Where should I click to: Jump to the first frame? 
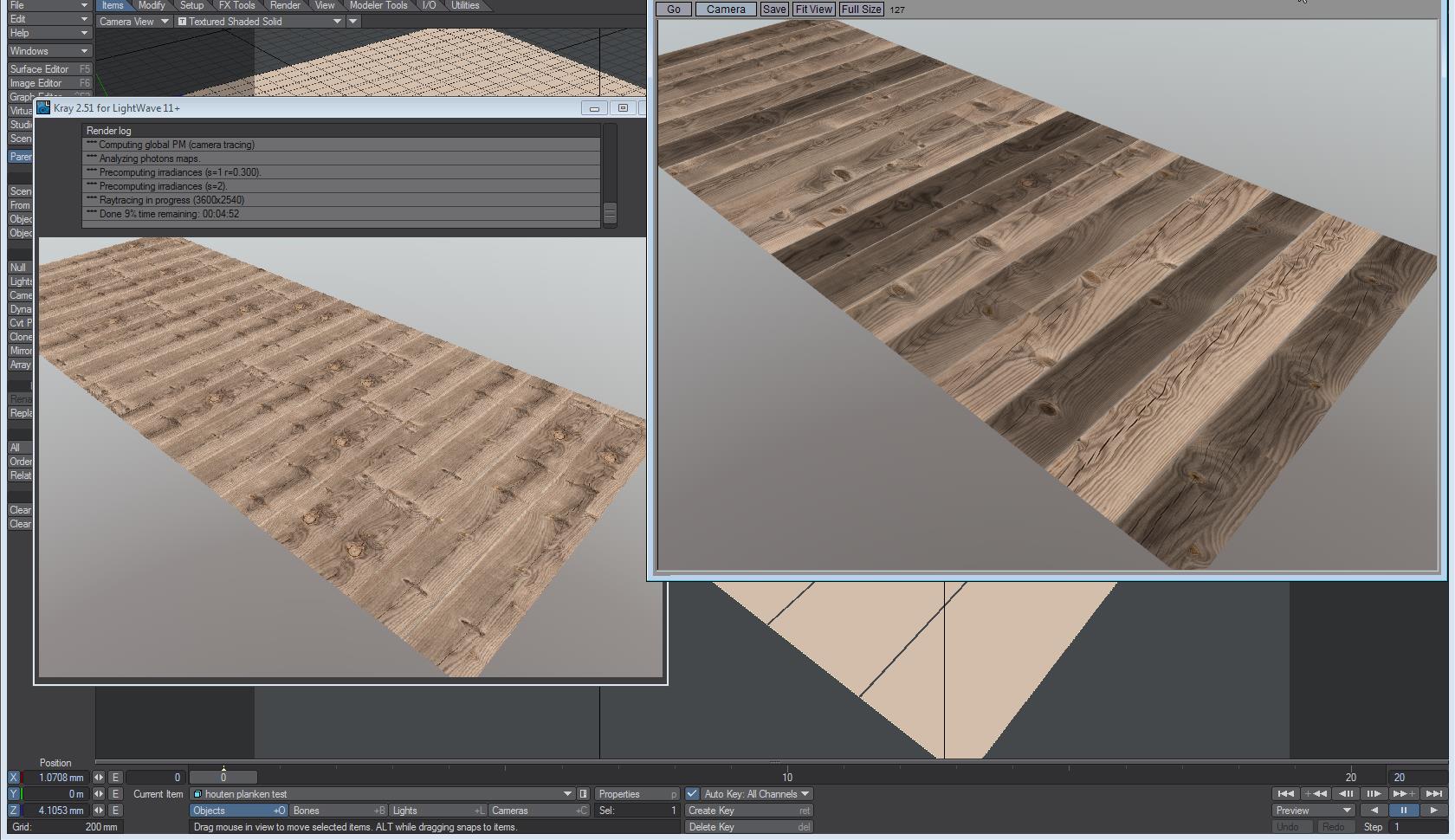1285,793
